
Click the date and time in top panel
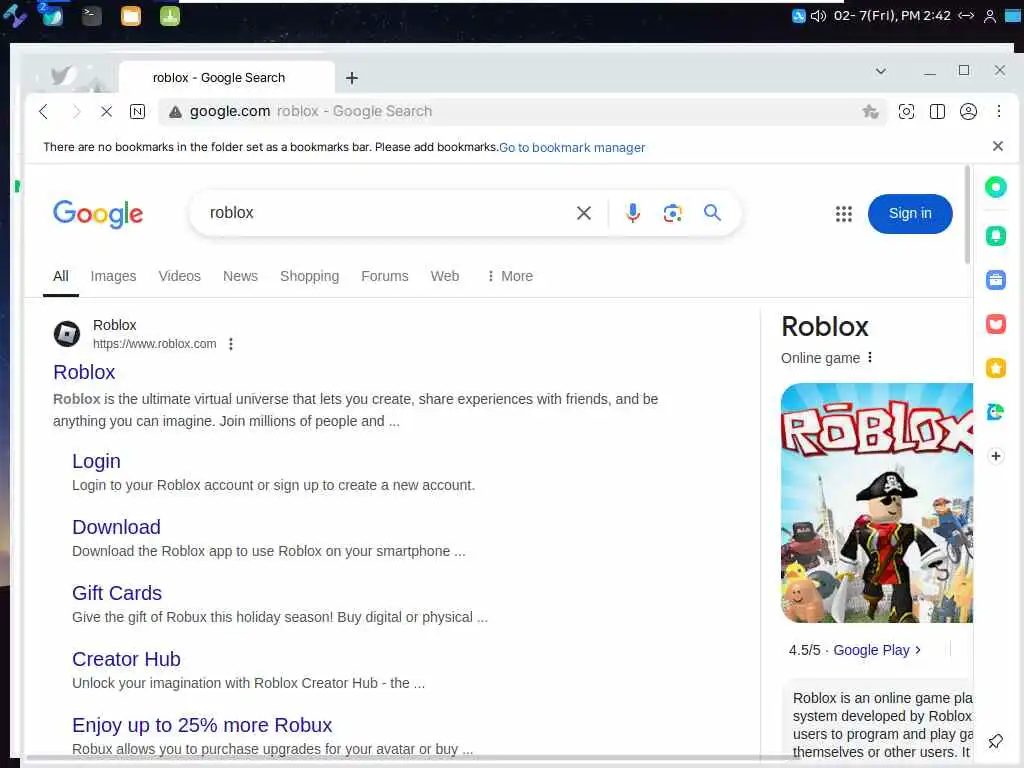(892, 16)
